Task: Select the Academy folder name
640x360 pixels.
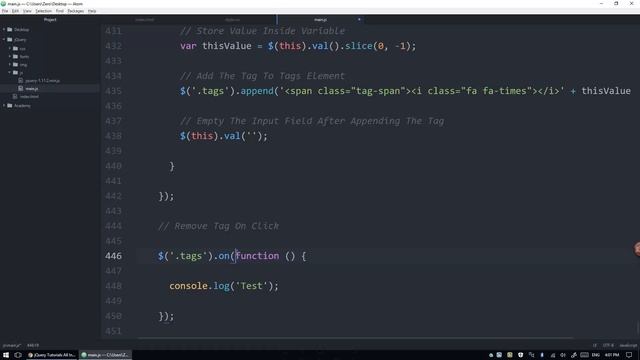Action: [22, 105]
